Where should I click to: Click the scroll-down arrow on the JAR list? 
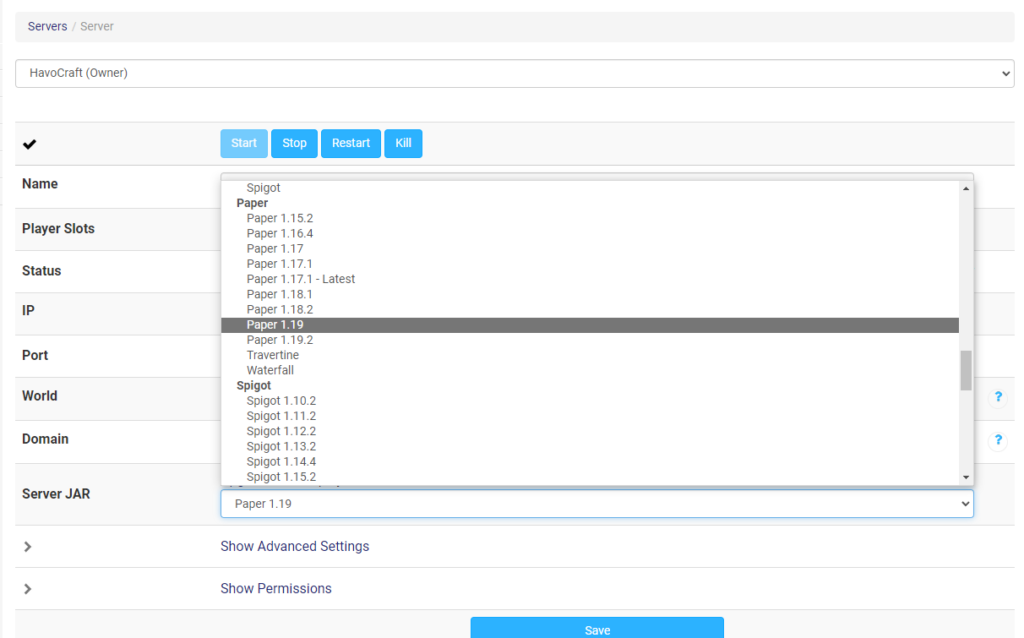[964, 477]
